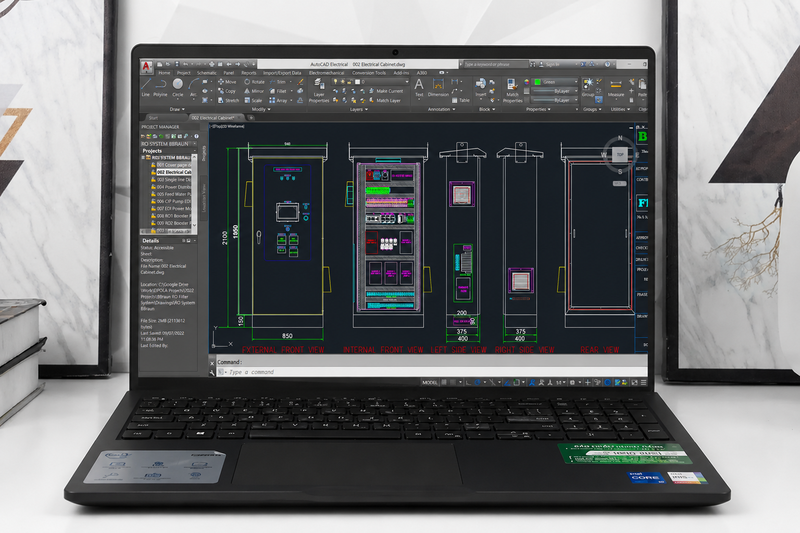This screenshot has height=533, width=800.
Task: Click Sign In in title bar
Action: [549, 65]
